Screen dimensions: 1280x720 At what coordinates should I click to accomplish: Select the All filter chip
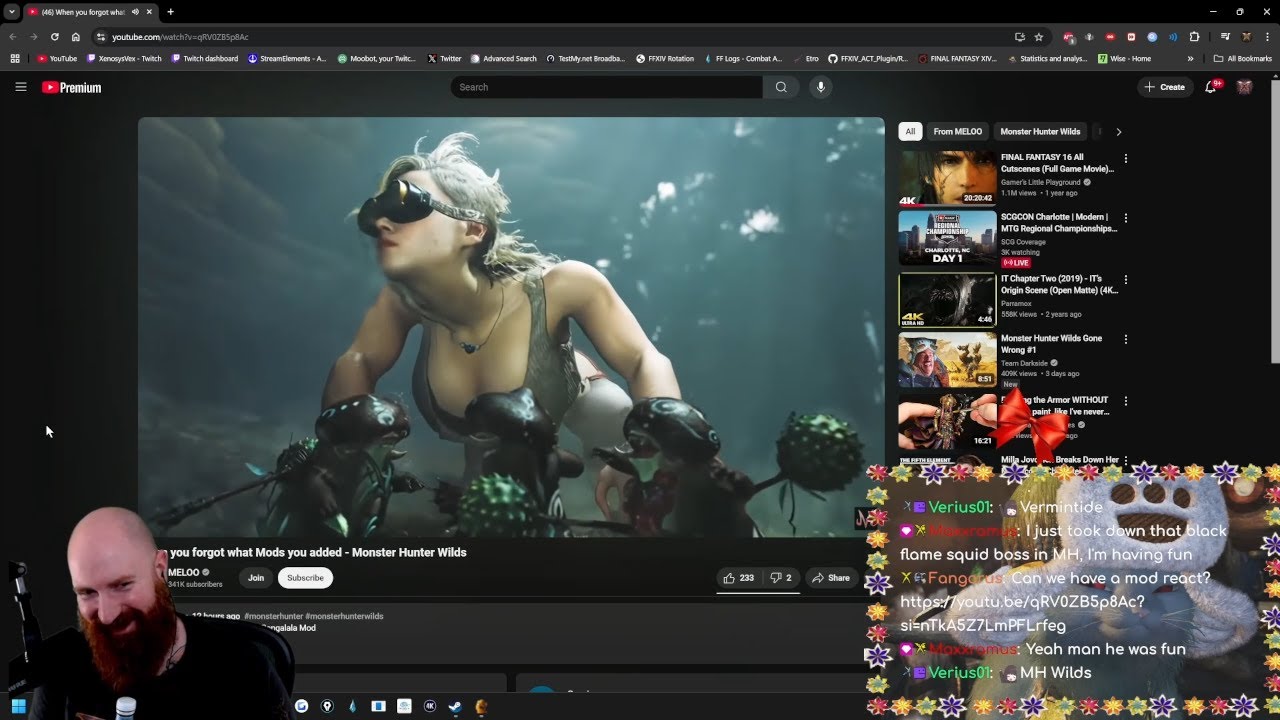(910, 132)
